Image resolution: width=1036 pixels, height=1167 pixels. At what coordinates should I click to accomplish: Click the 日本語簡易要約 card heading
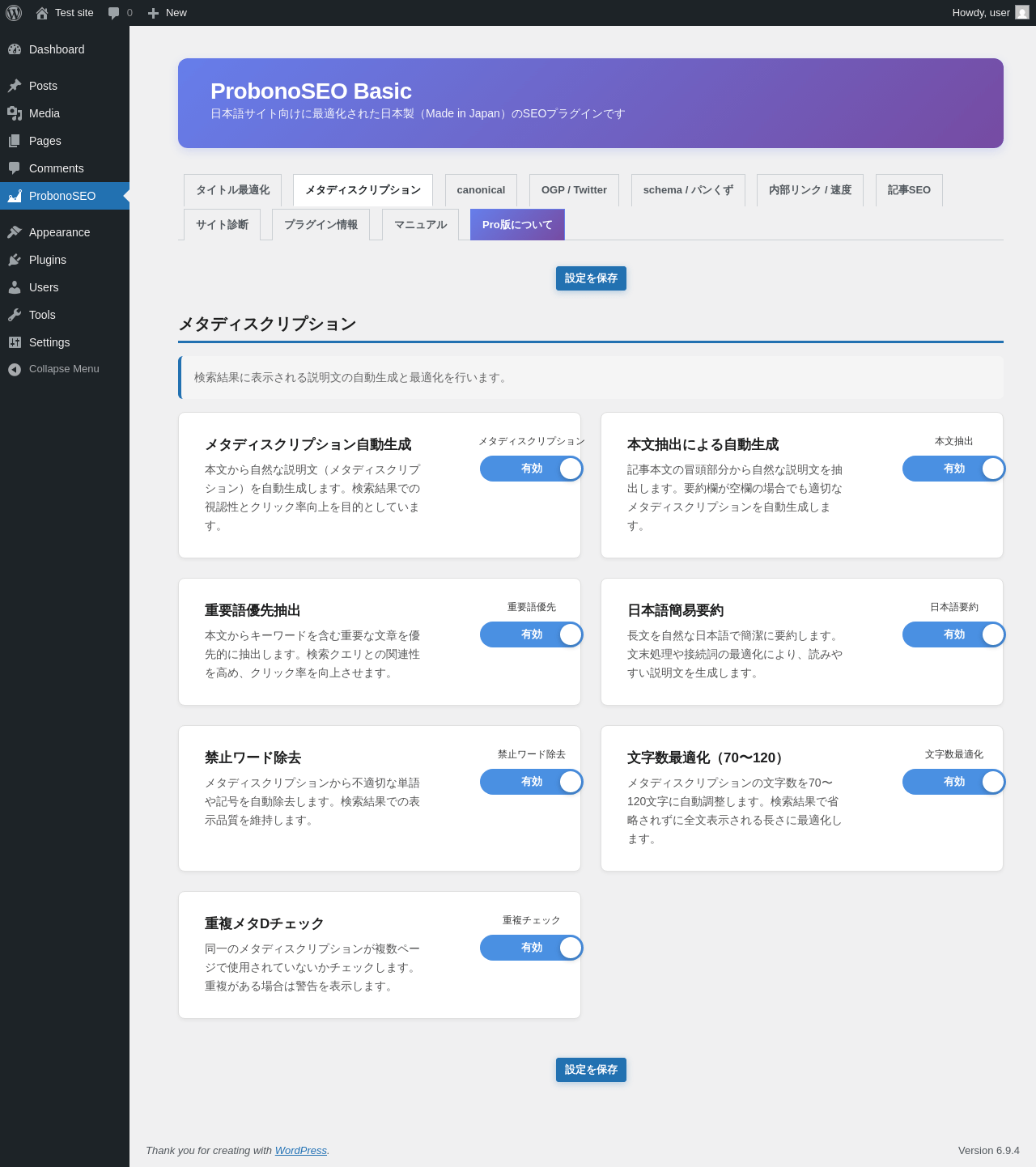(675, 610)
